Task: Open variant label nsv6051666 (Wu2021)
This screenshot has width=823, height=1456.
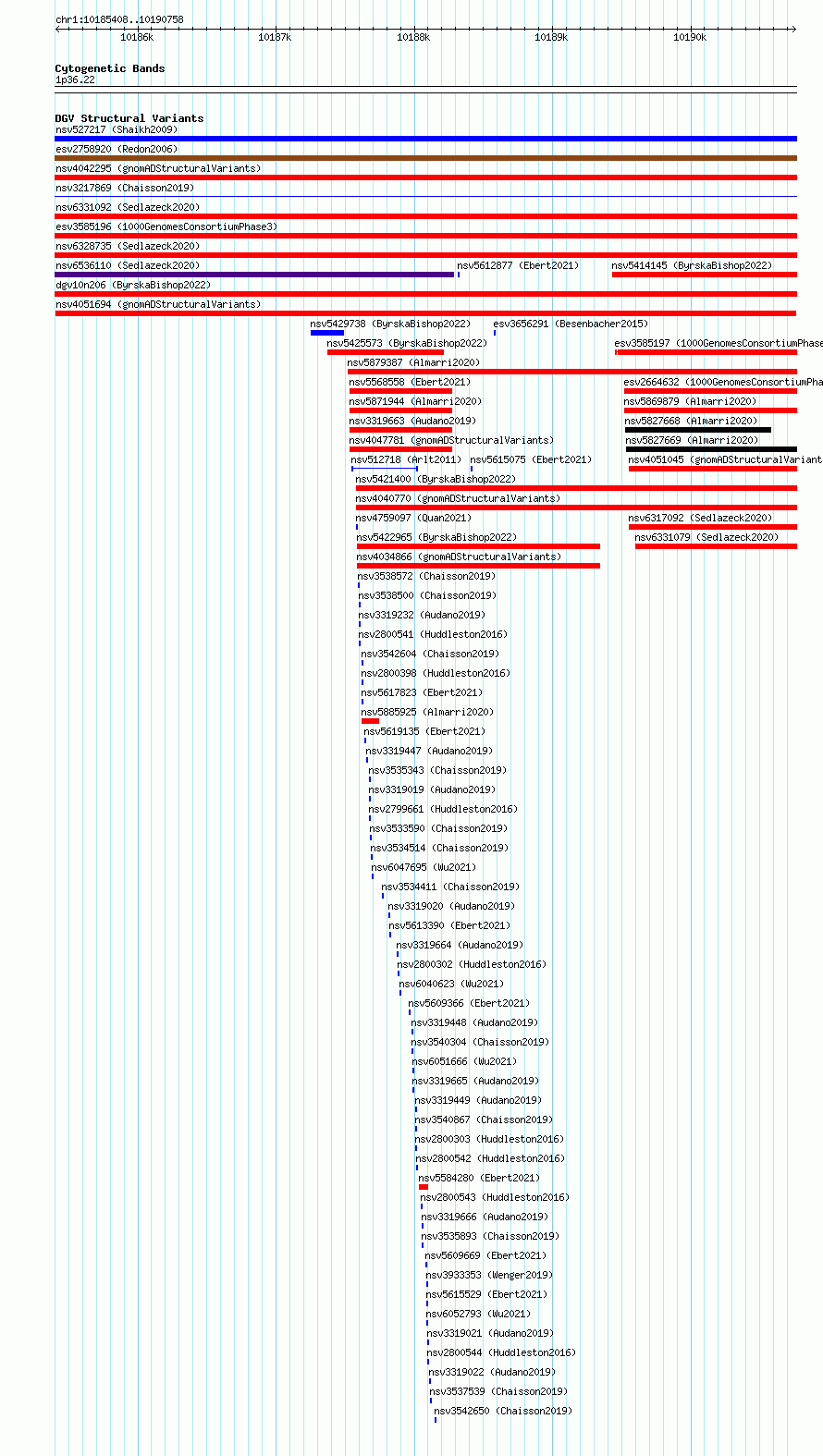Action: pyautogui.click(x=464, y=1061)
